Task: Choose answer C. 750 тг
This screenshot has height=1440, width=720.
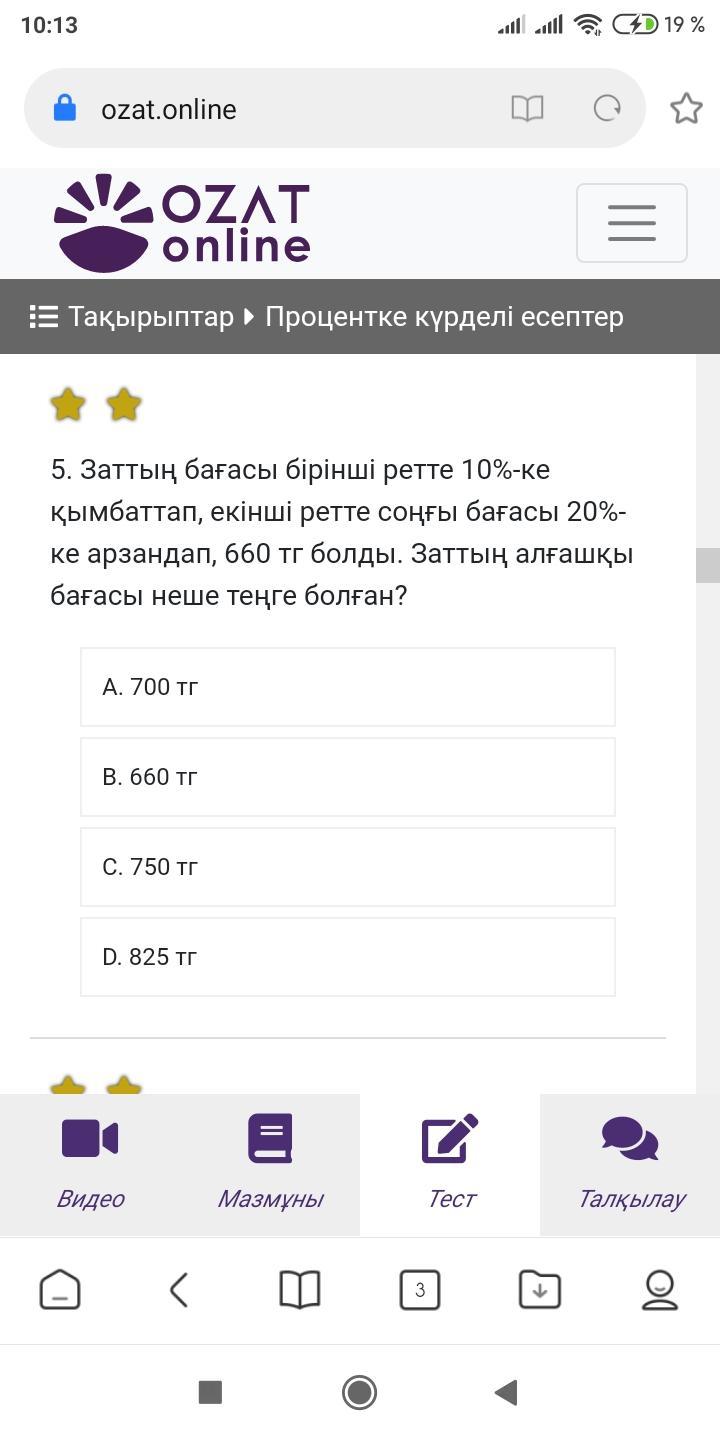Action: (347, 867)
